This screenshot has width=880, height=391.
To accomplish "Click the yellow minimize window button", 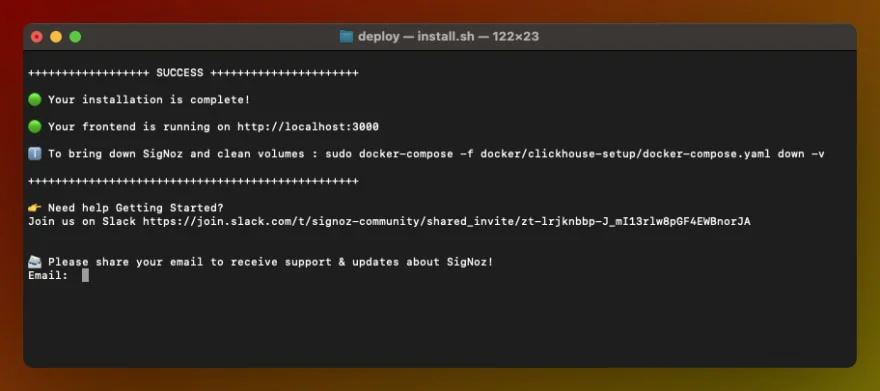I will pos(56,37).
